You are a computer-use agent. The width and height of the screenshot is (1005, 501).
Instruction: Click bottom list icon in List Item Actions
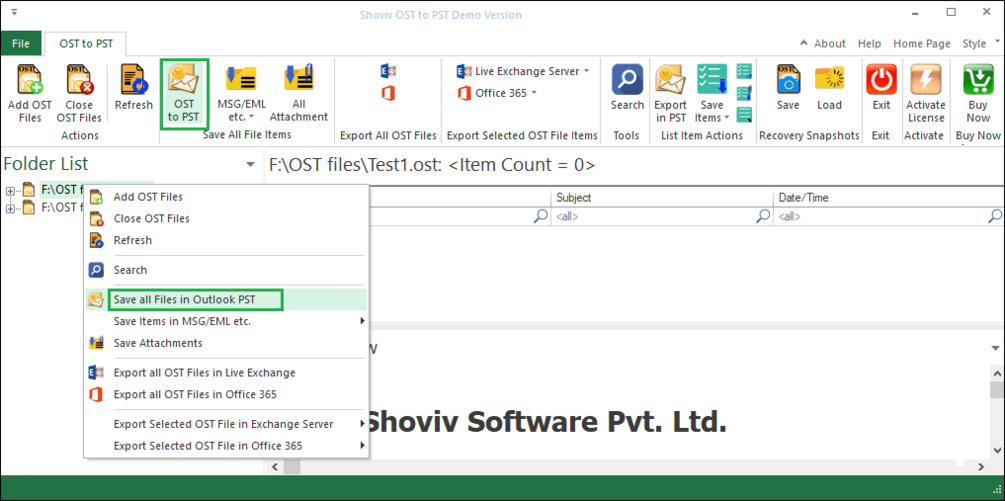point(744,115)
